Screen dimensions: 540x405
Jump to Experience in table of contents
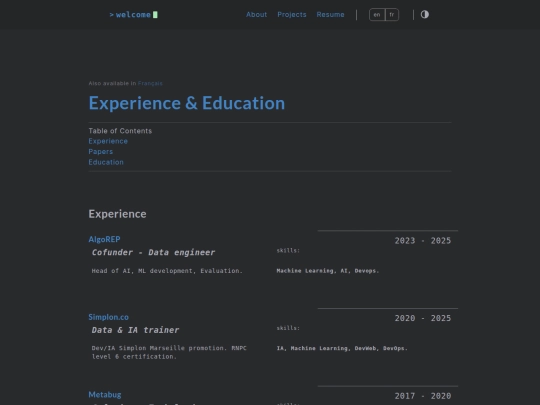point(108,141)
